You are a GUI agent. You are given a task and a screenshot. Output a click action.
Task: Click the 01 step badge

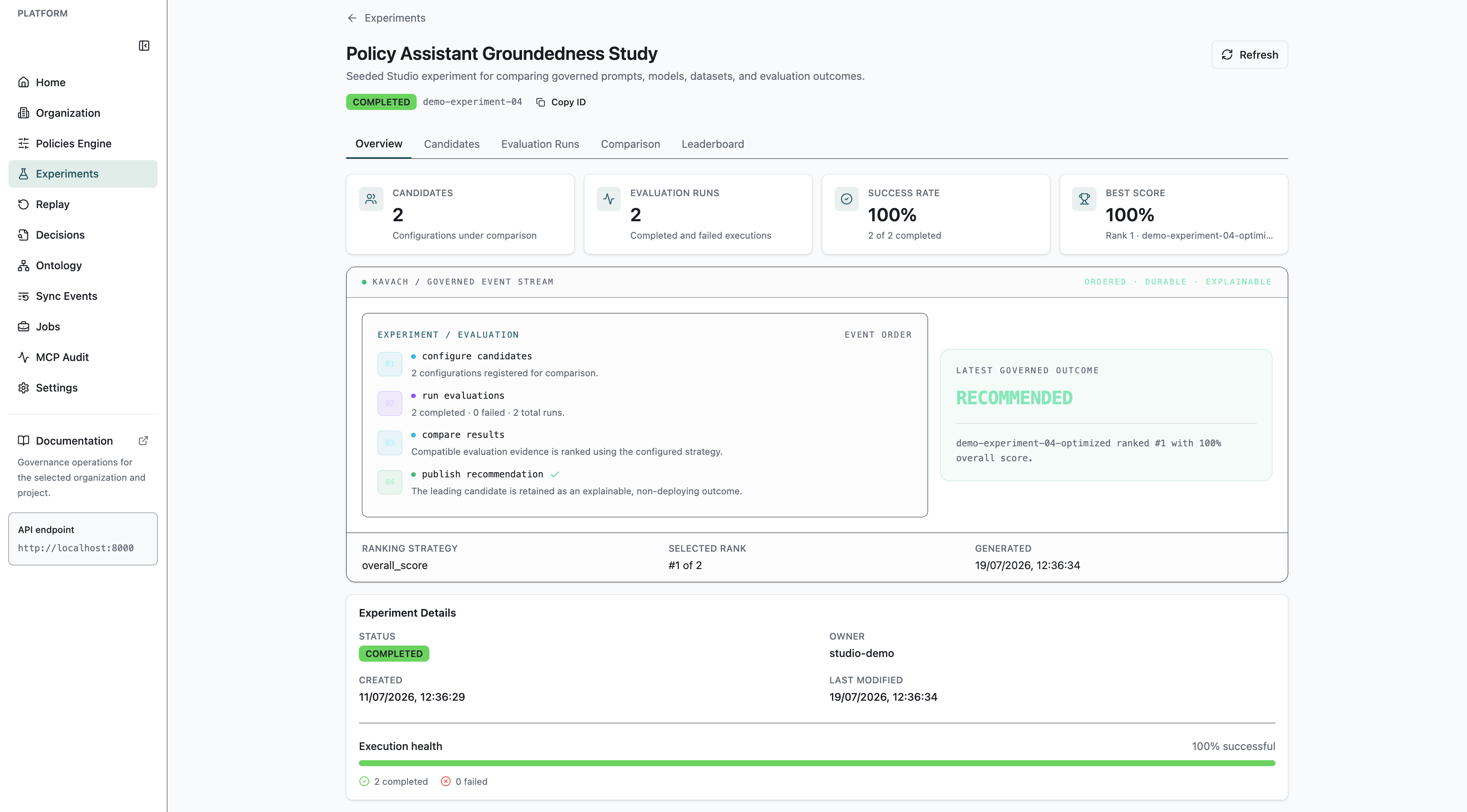(389, 364)
